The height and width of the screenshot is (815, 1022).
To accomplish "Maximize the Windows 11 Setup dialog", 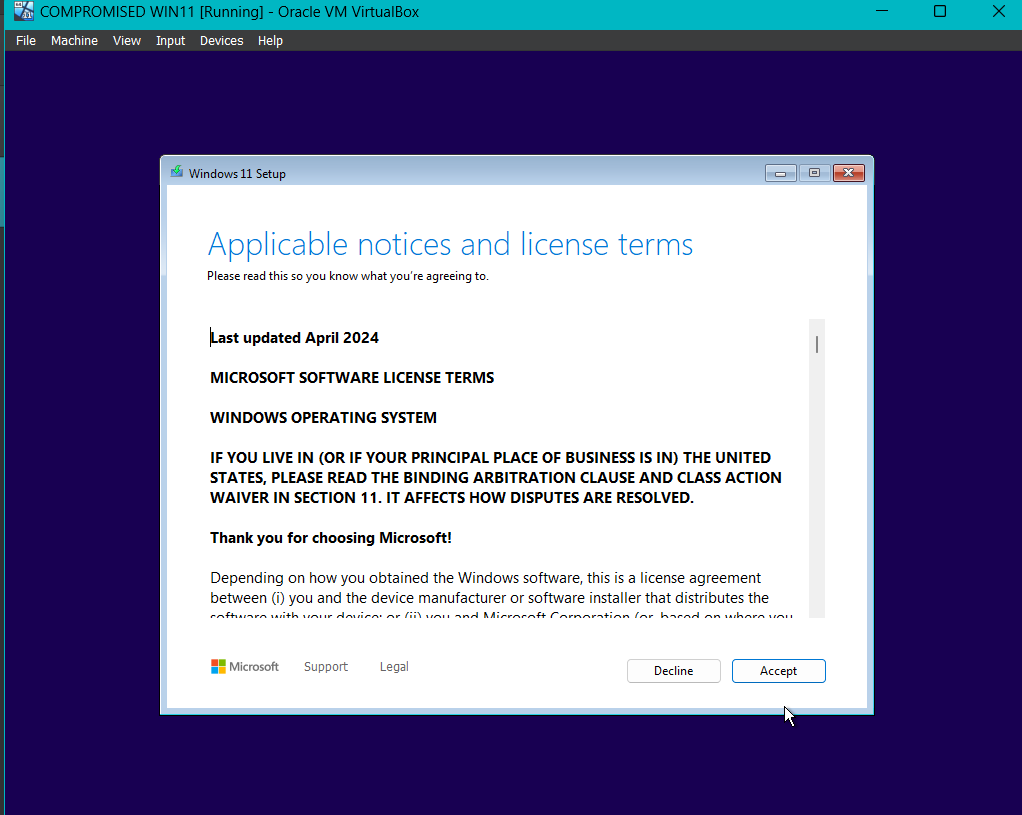I will pyautogui.click(x=814, y=173).
